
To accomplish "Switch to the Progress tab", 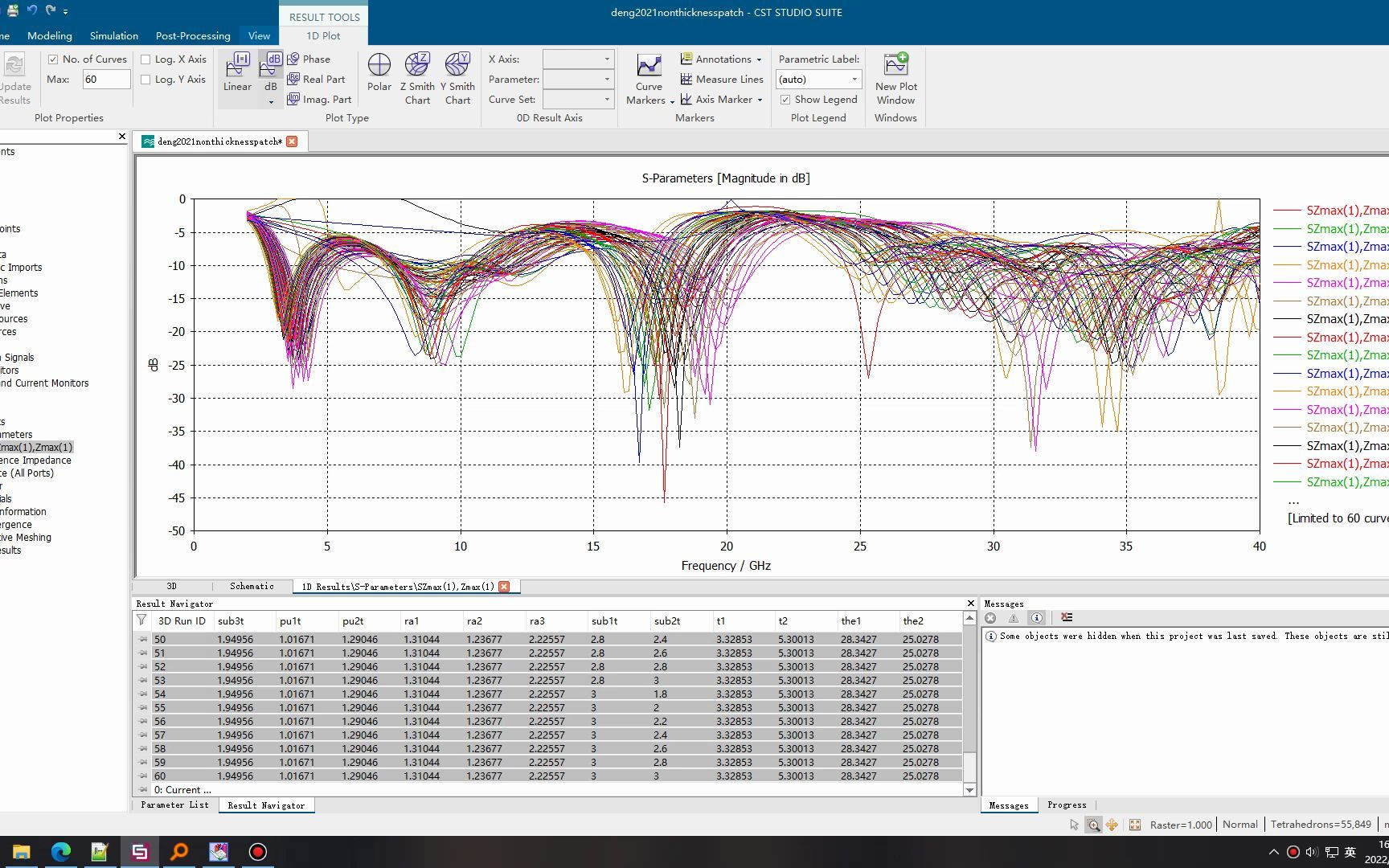I will 1067,805.
